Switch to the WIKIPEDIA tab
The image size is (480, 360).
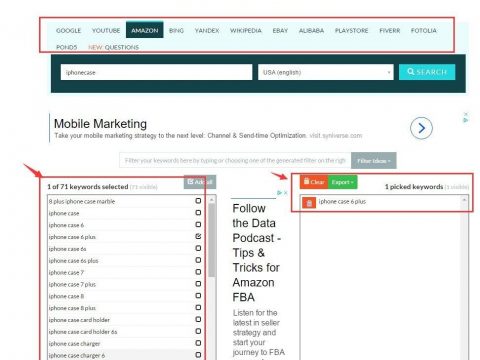coord(246,30)
